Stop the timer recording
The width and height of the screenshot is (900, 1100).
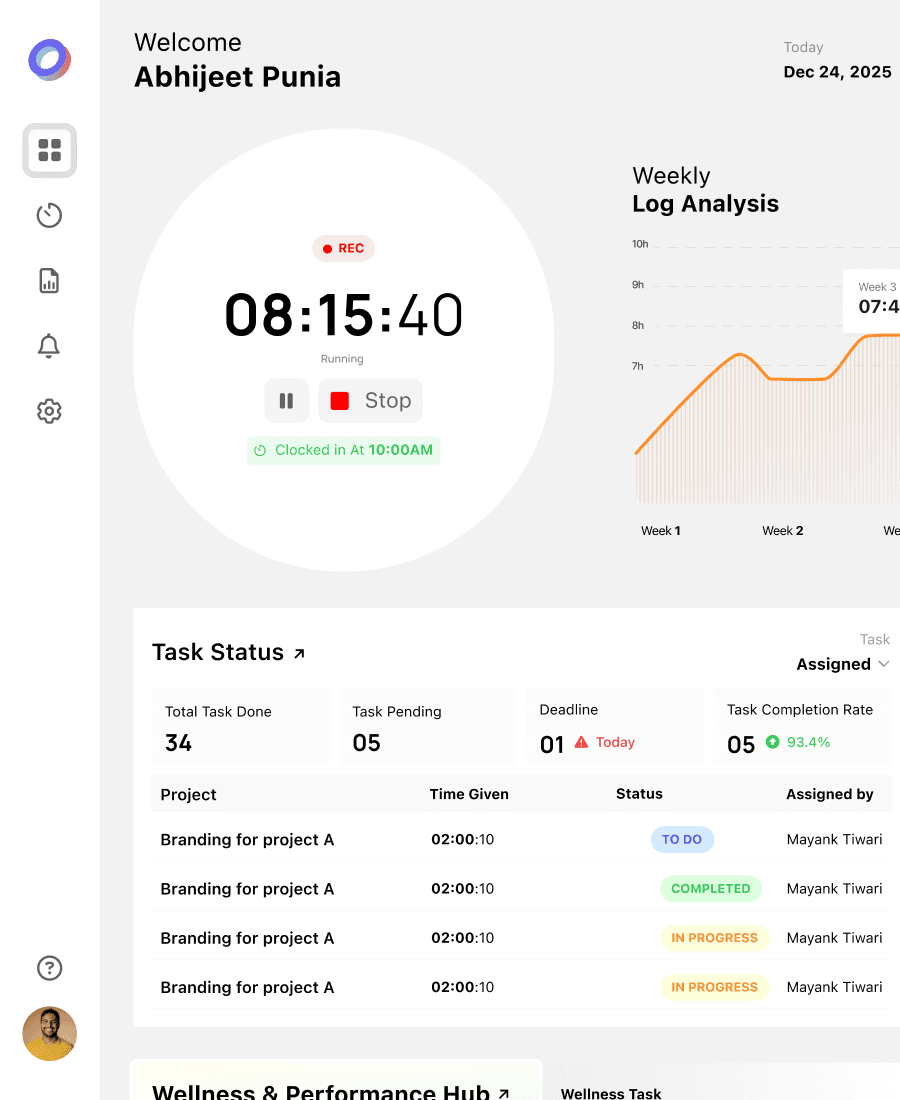[370, 401]
